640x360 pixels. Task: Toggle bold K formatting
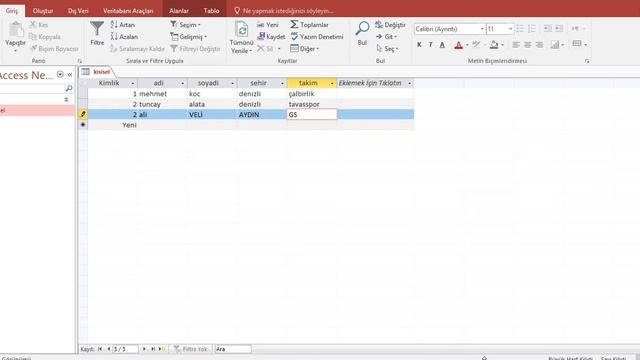pyautogui.click(x=419, y=44)
